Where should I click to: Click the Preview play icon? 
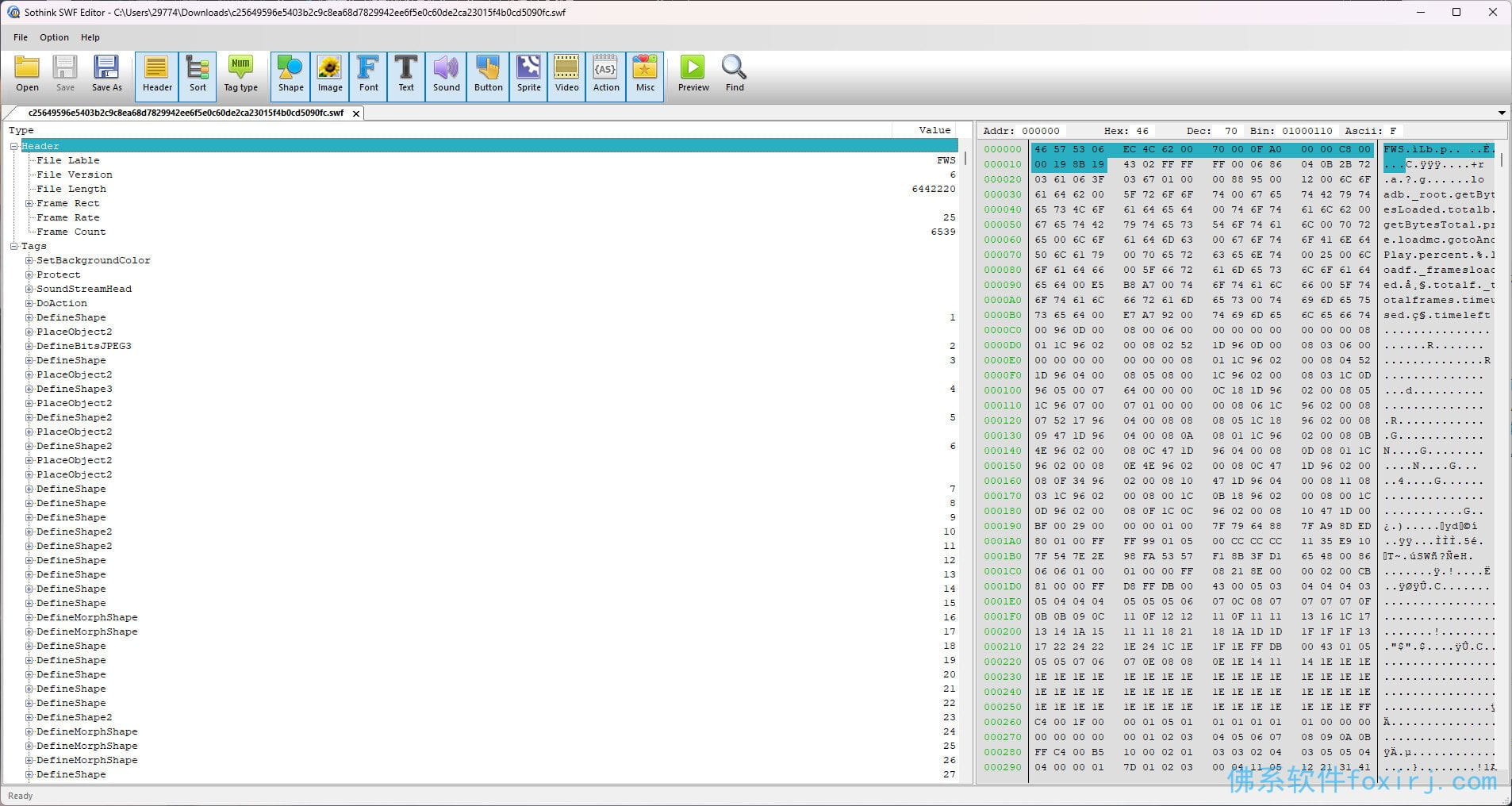click(x=693, y=75)
